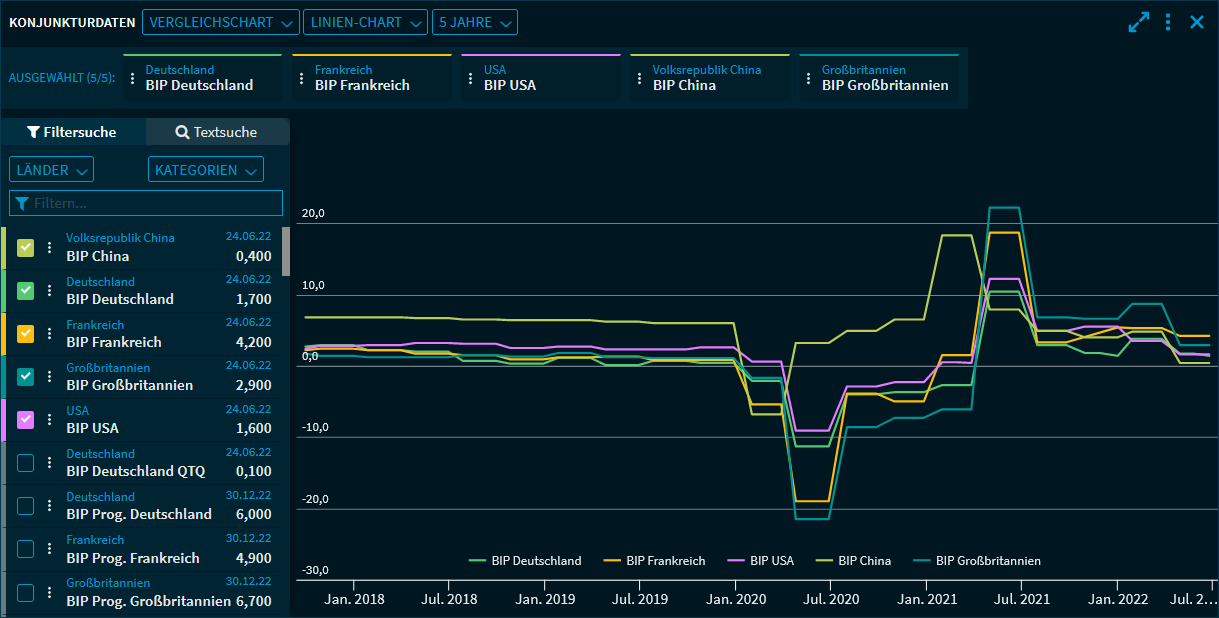Select the Filtersuche tab
This screenshot has width=1219, height=618.
(x=72, y=132)
